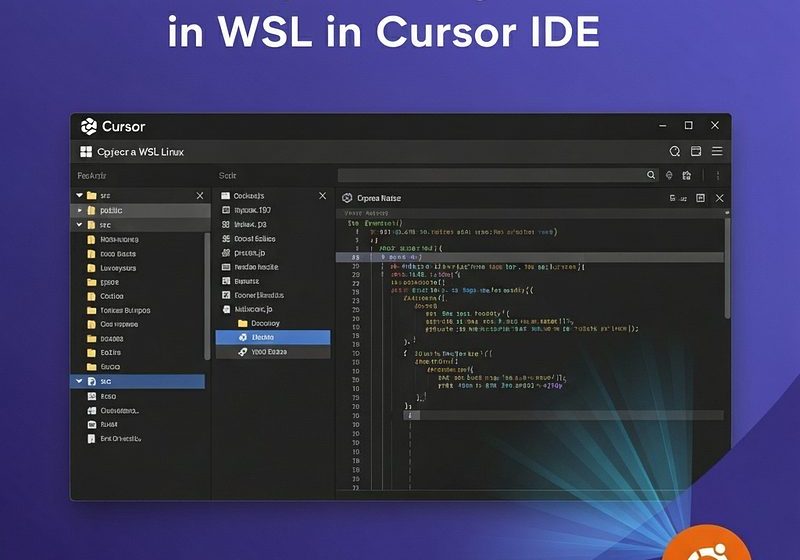
Task: Click the file icon of Eat Oriectlt
Action: (91, 439)
